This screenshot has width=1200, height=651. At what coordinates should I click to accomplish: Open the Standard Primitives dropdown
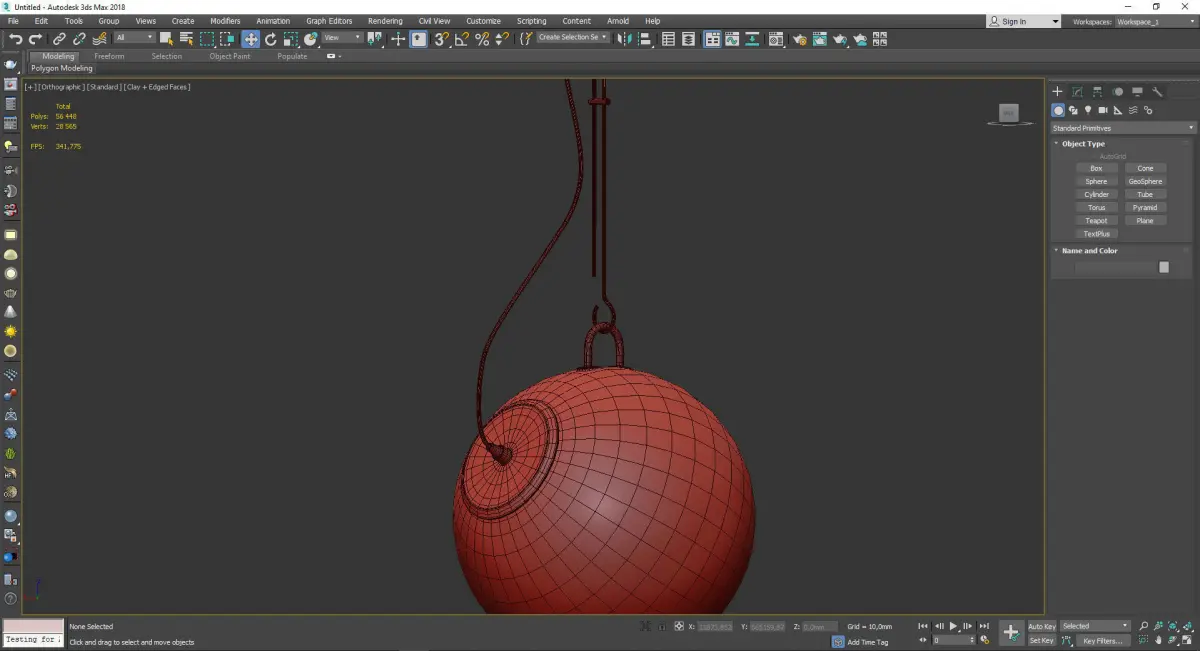(x=1122, y=128)
